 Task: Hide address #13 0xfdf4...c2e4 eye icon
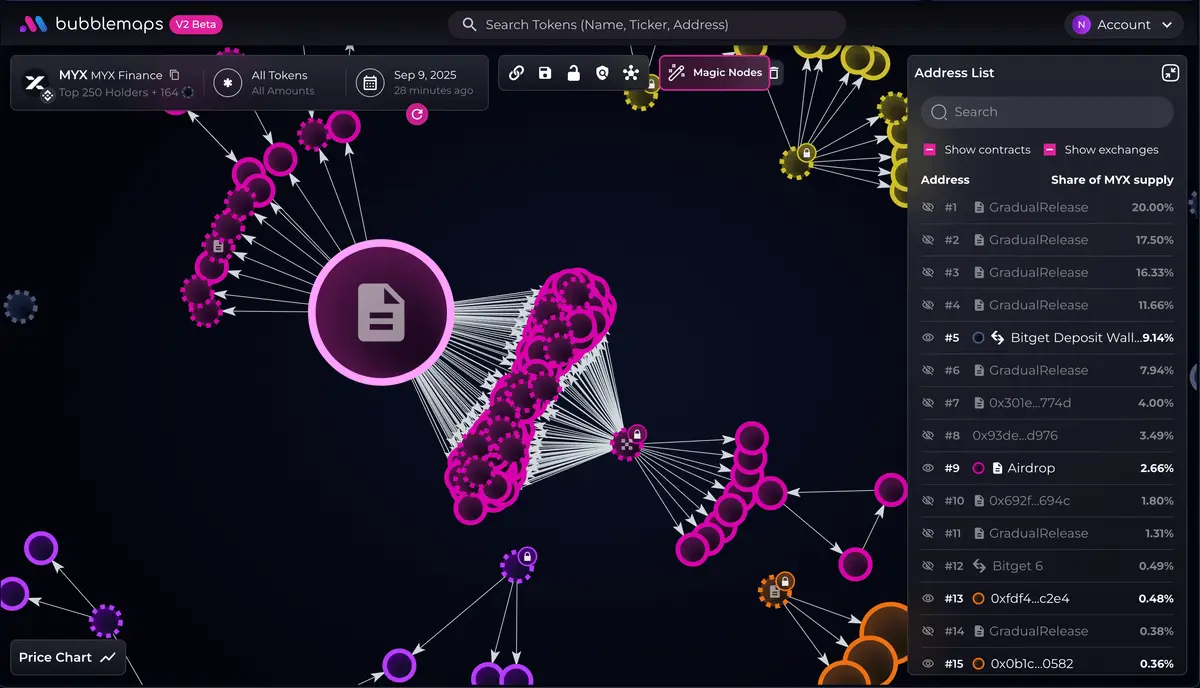(x=927, y=598)
